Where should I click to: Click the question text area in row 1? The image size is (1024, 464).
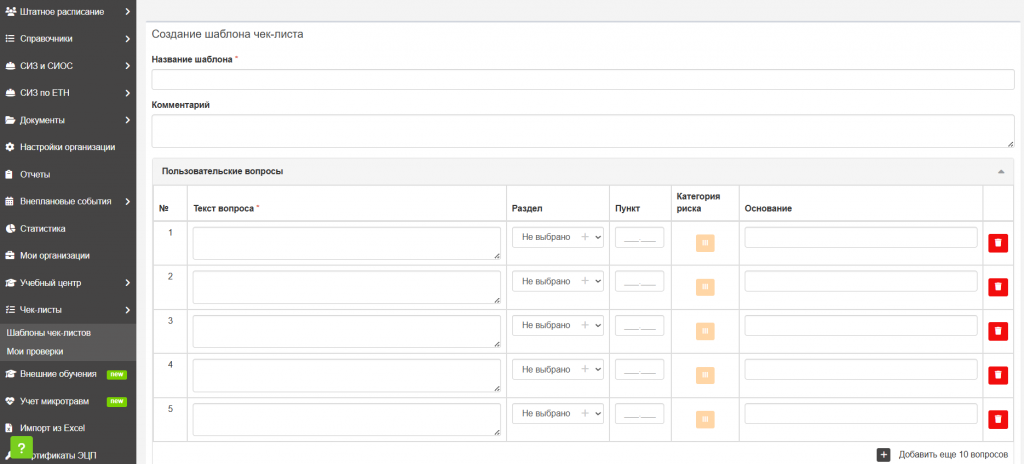pyautogui.click(x=347, y=243)
